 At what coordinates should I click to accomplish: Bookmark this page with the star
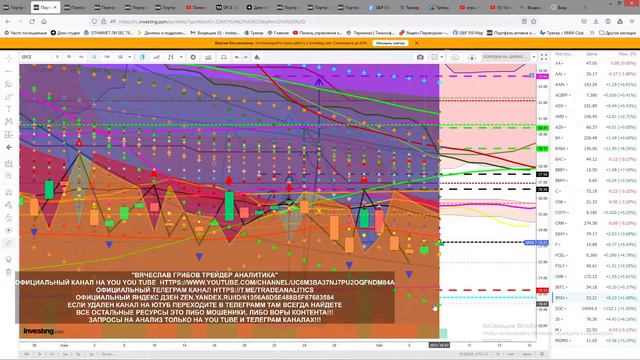tap(533, 22)
